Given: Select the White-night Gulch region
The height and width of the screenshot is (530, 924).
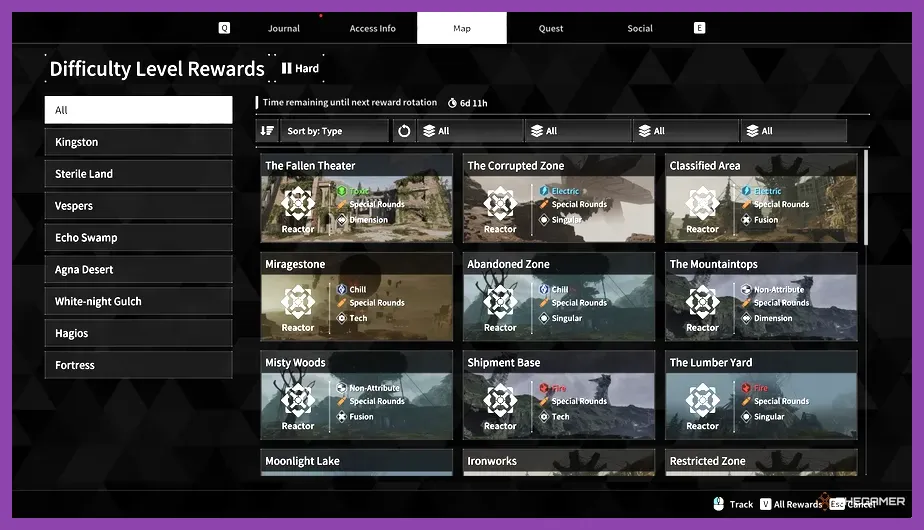Looking at the screenshot, I should pyautogui.click(x=138, y=301).
